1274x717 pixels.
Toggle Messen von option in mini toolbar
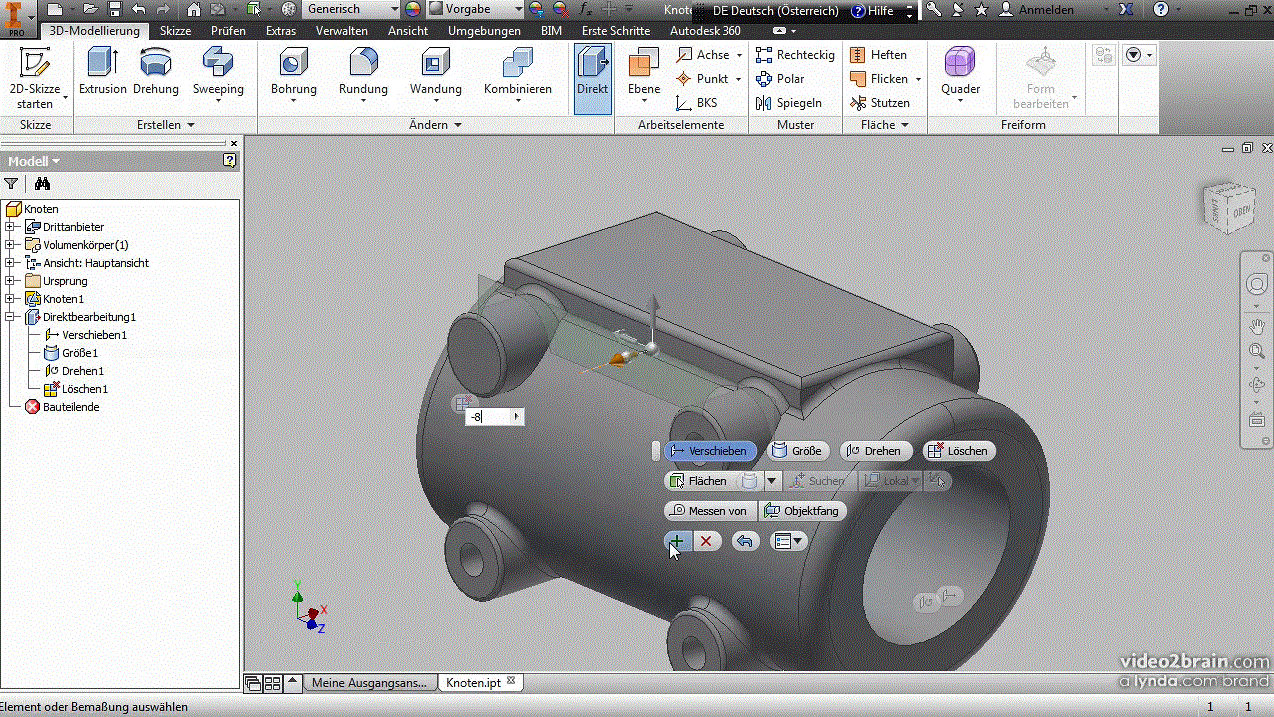(x=709, y=511)
